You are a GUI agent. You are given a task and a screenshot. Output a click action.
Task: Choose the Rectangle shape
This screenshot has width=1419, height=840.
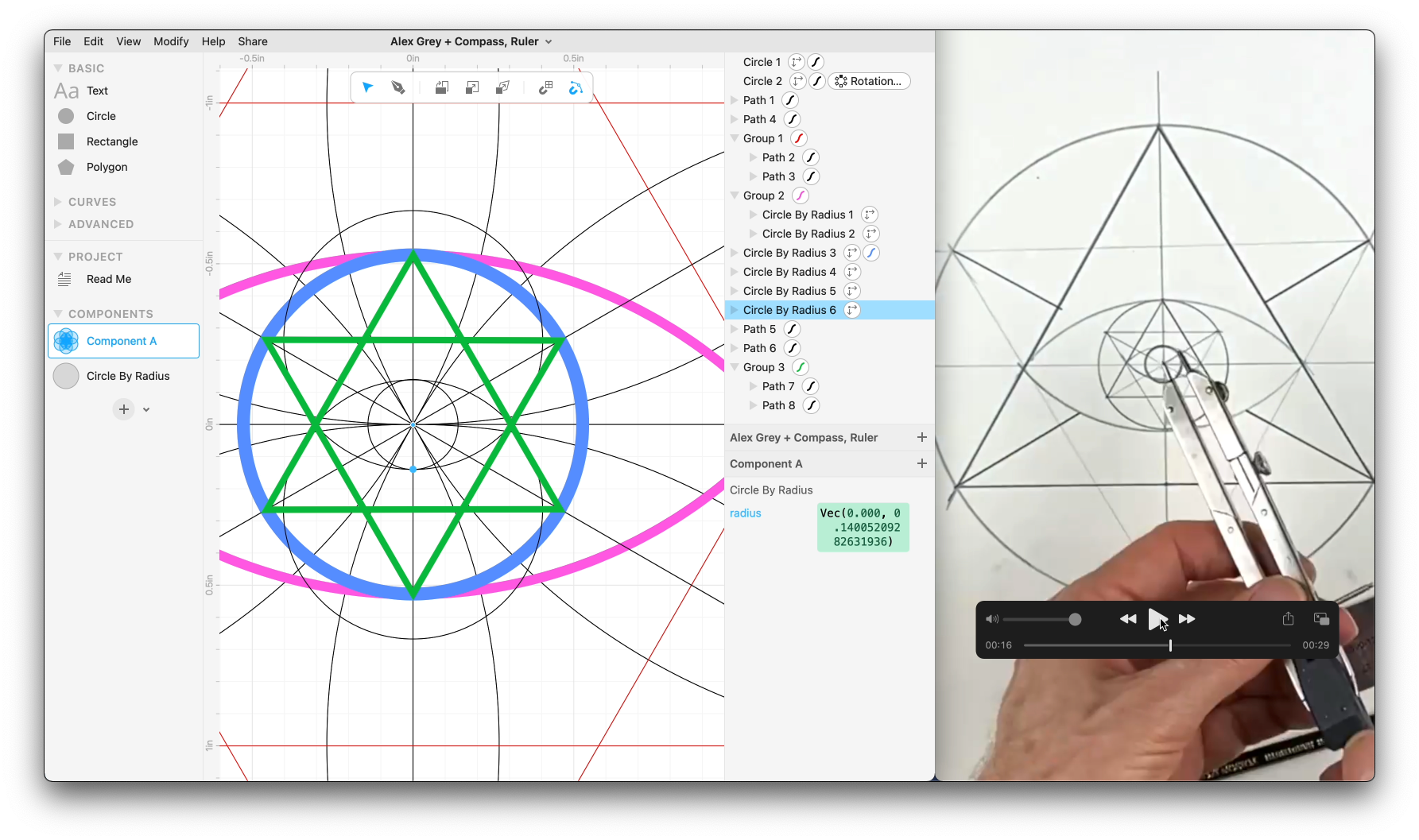[112, 141]
